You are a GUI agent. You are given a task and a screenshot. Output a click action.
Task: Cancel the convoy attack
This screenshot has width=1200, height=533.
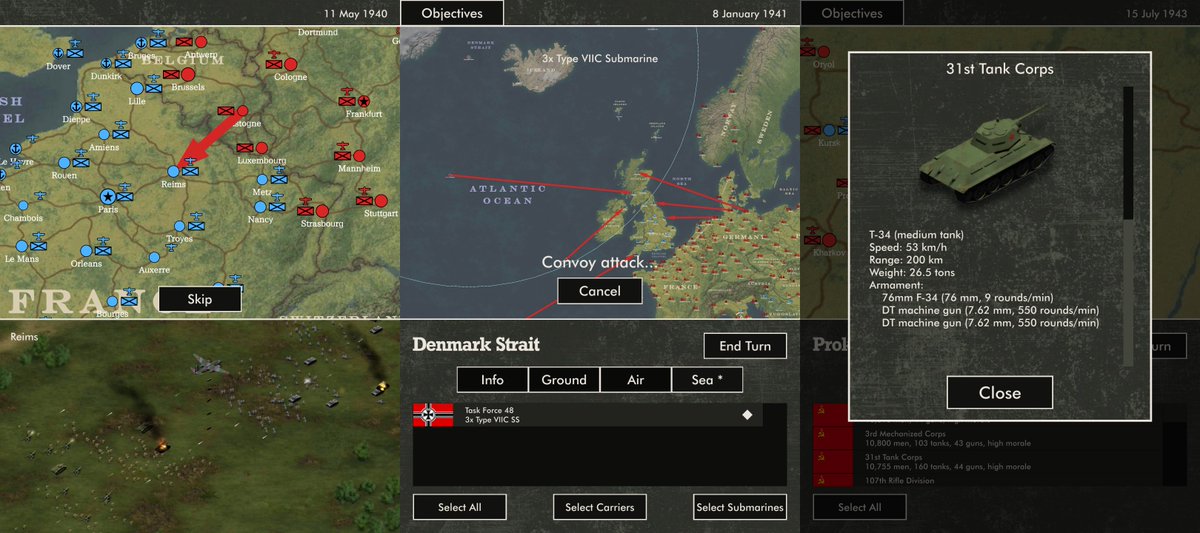click(x=599, y=291)
